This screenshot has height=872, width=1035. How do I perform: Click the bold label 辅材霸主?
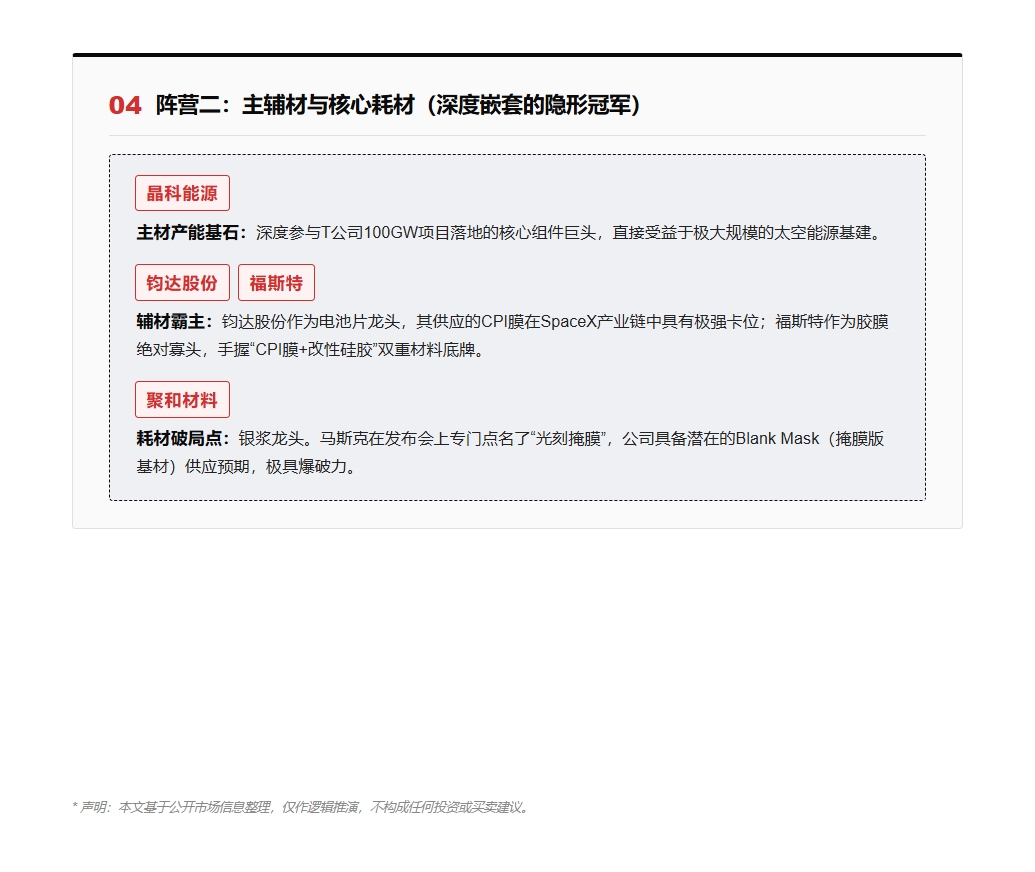point(174,321)
